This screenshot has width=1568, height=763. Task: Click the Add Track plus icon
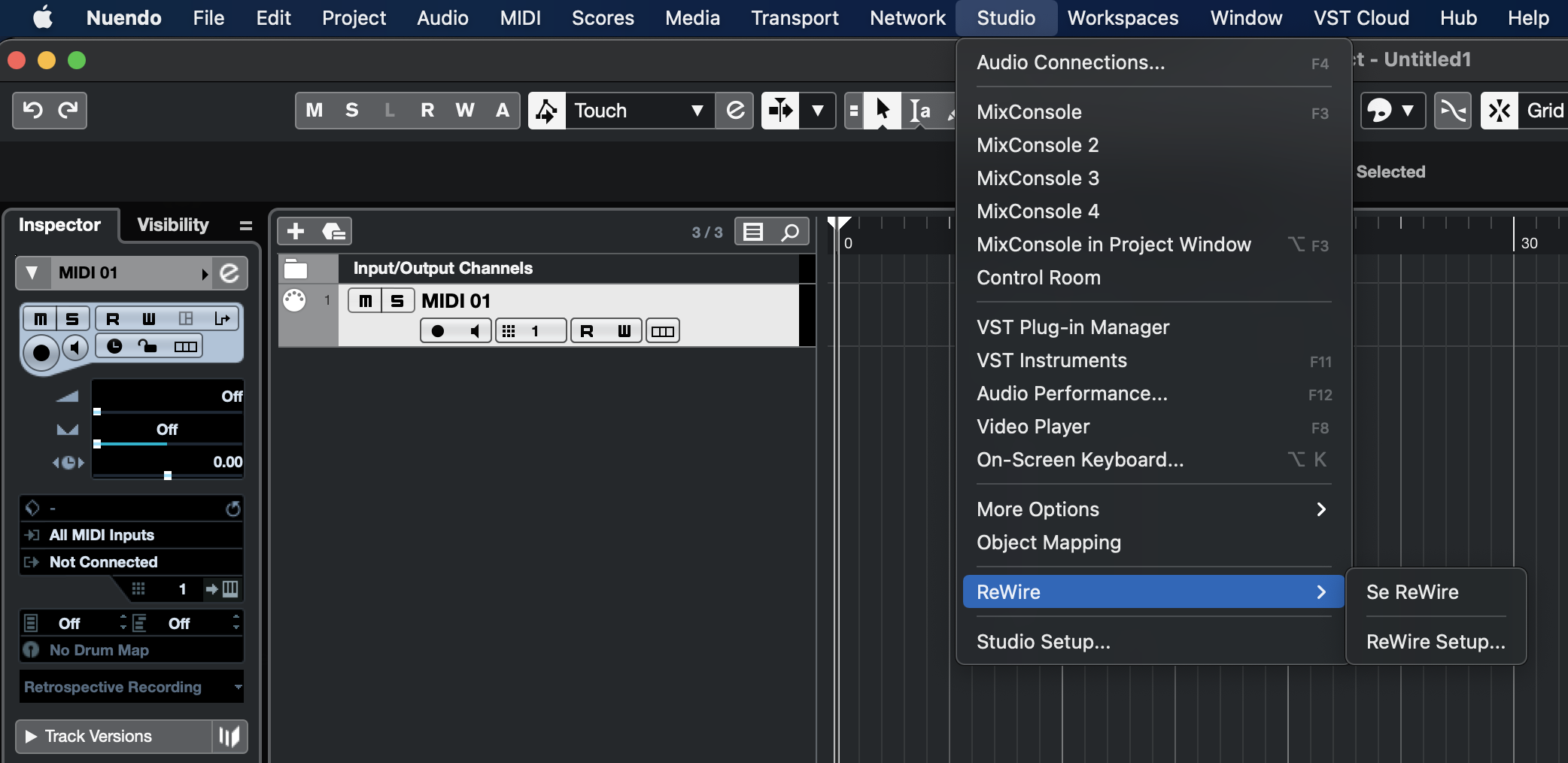click(296, 231)
